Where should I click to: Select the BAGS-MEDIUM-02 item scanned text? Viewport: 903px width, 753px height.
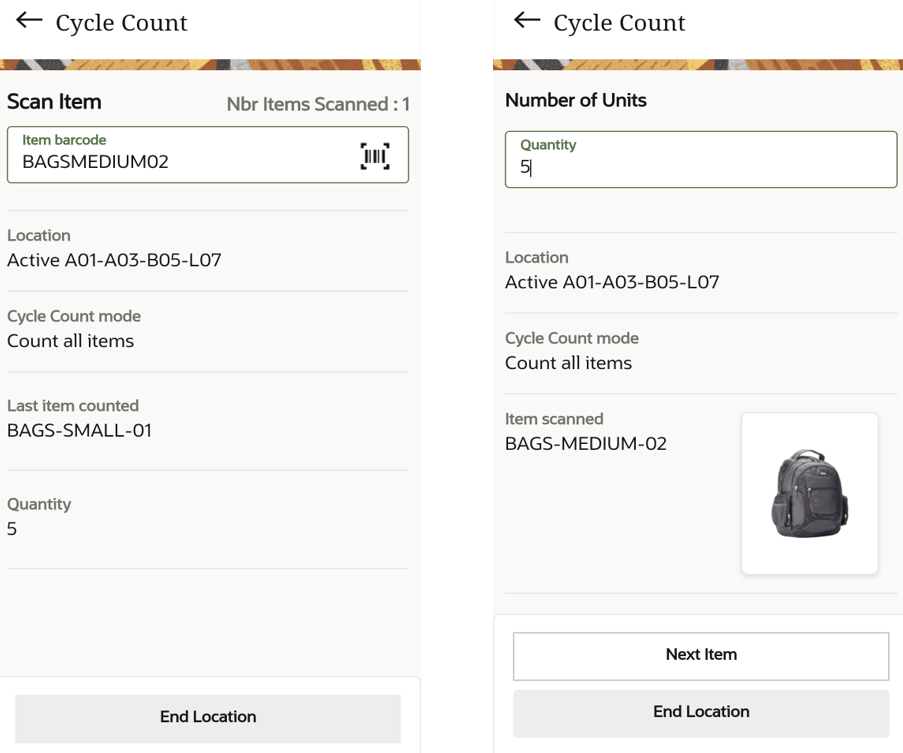586,444
